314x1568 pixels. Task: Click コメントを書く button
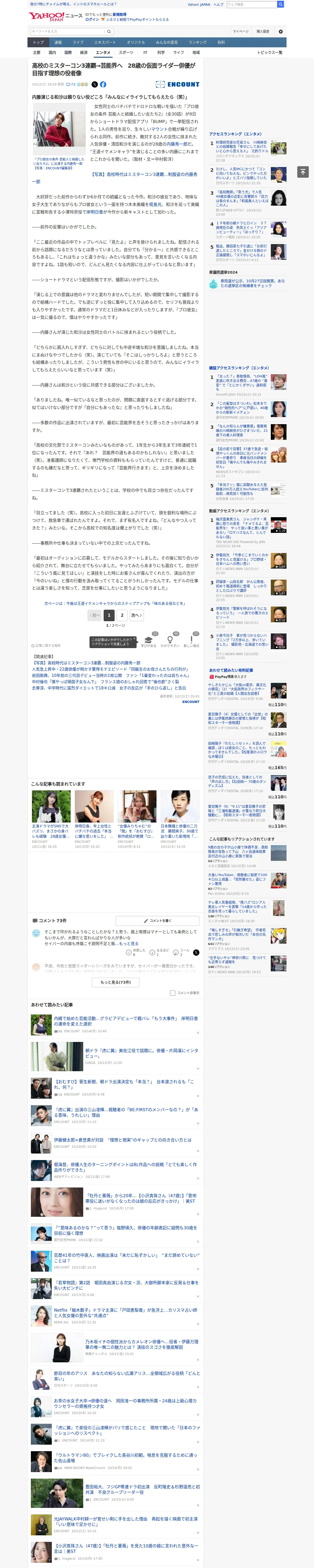pos(157,921)
